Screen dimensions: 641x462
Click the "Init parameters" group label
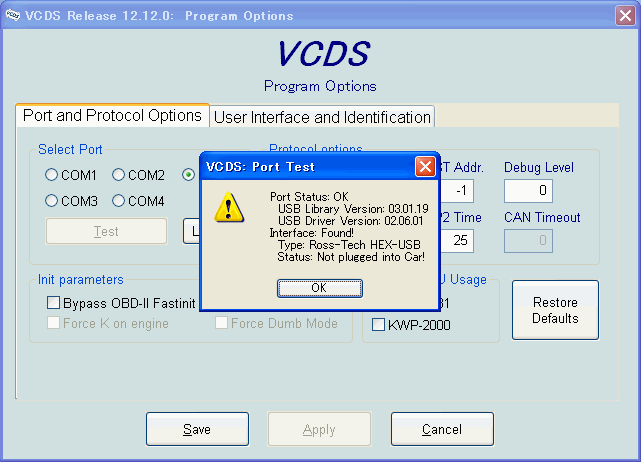(81, 280)
